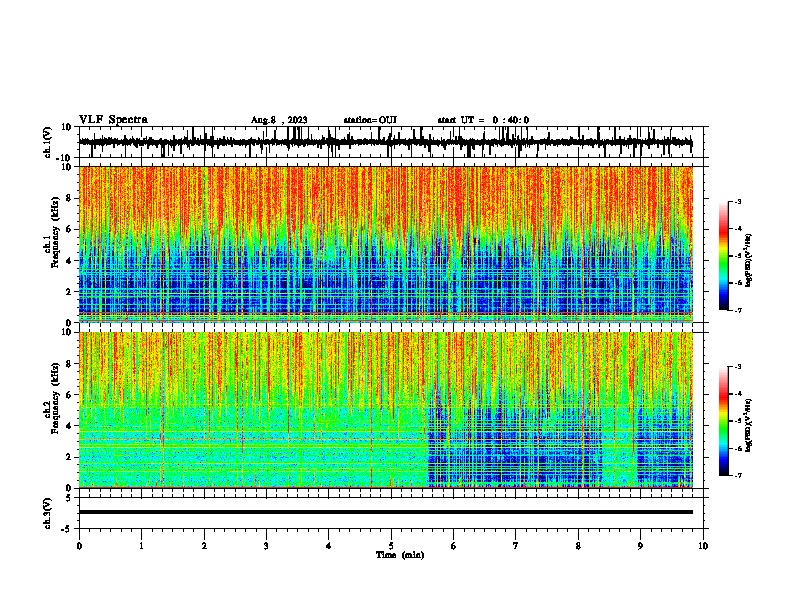Click the 'station=OUI' label
Image resolution: width=792 pixels, height=612 pixels.
[370, 120]
